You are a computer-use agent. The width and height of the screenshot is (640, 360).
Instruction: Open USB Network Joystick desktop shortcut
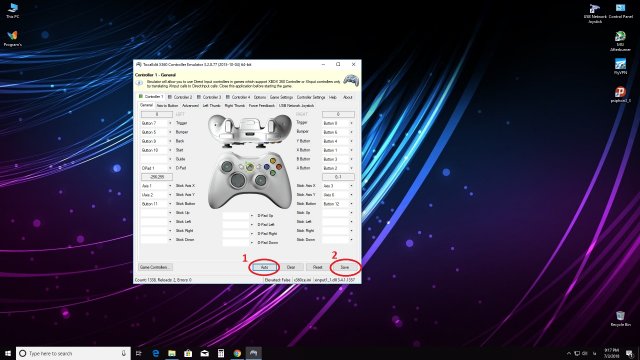[595, 13]
